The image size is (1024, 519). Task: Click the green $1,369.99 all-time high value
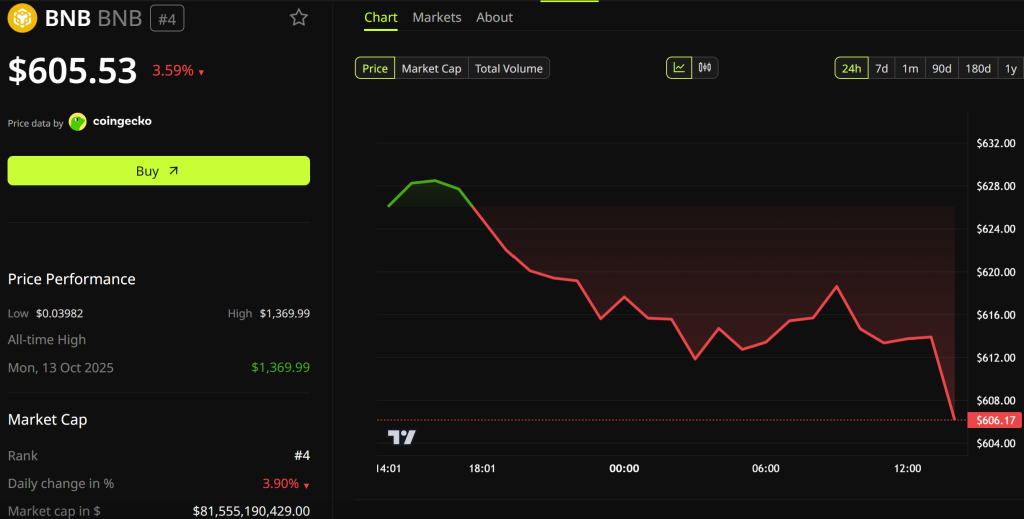tap(281, 368)
